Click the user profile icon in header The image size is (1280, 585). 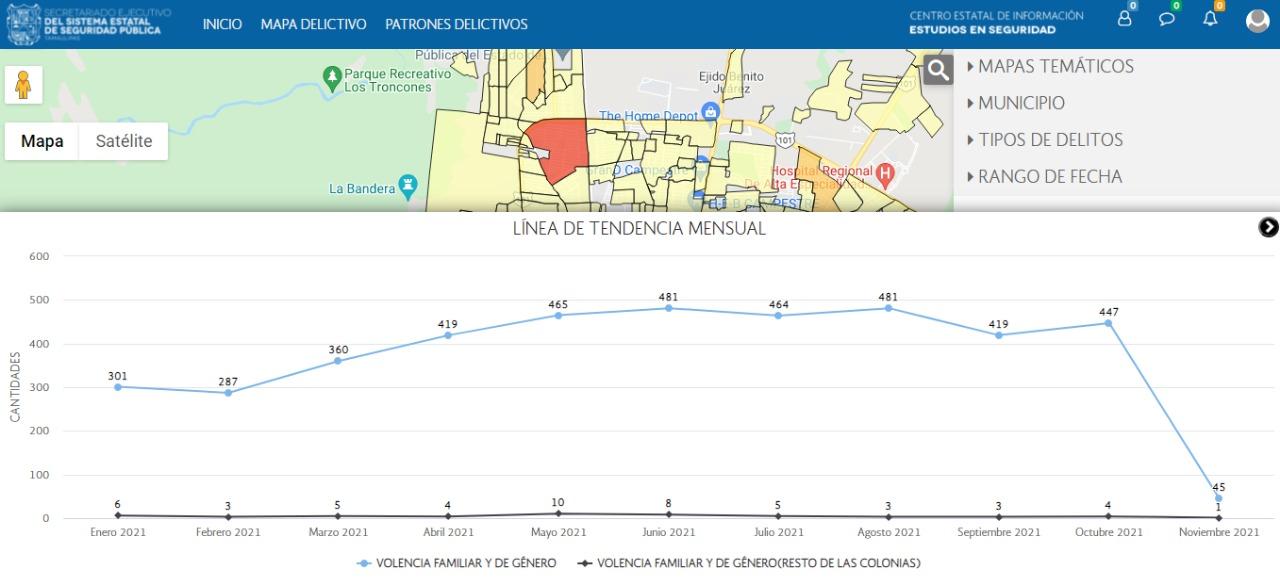click(x=1124, y=20)
